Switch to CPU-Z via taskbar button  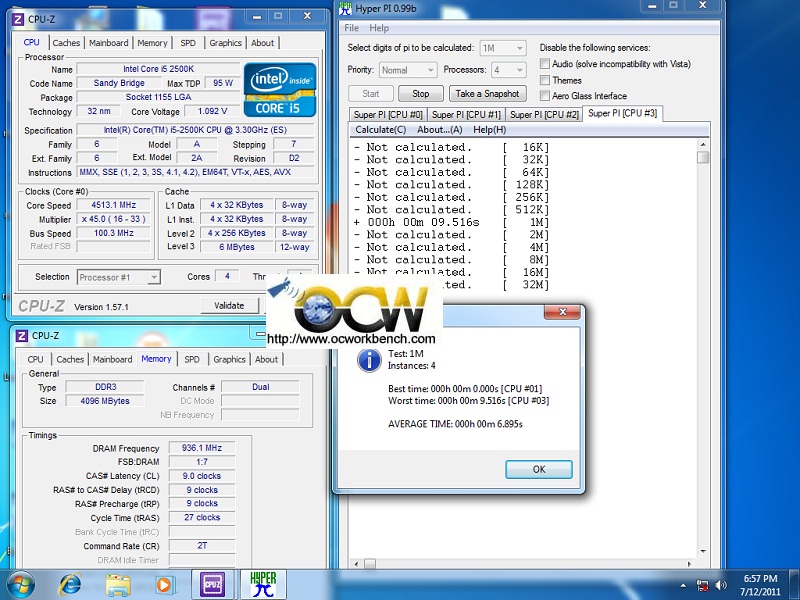212,585
